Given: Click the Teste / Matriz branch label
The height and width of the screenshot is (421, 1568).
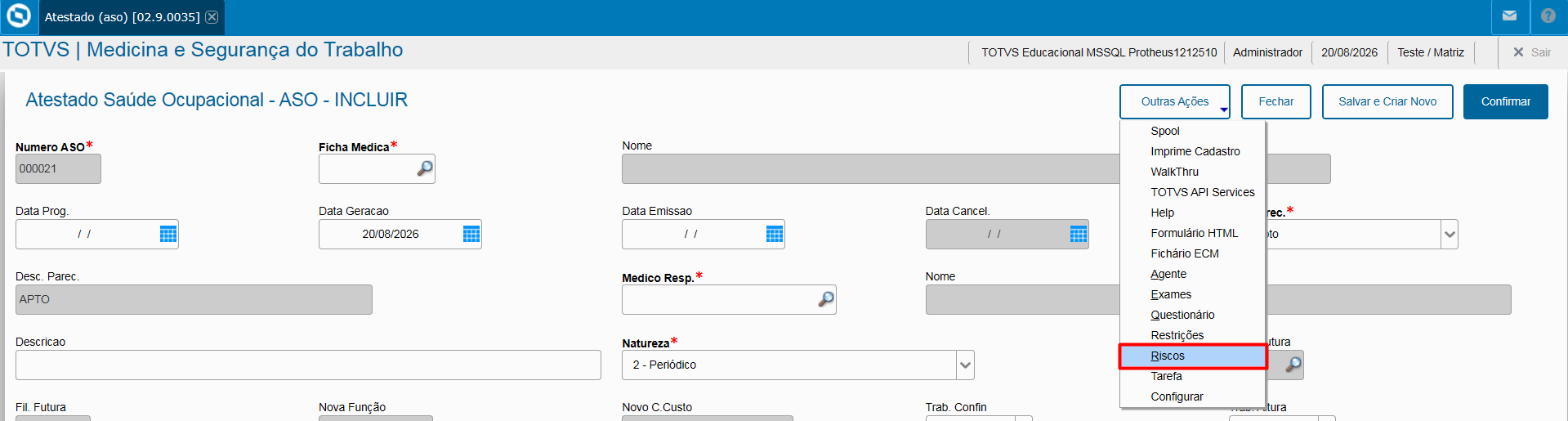Looking at the screenshot, I should click(x=1431, y=52).
